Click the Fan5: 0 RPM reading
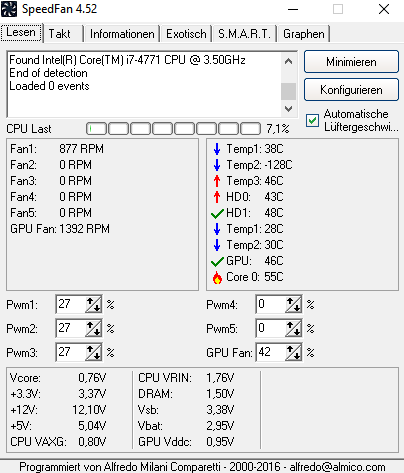 point(51,213)
